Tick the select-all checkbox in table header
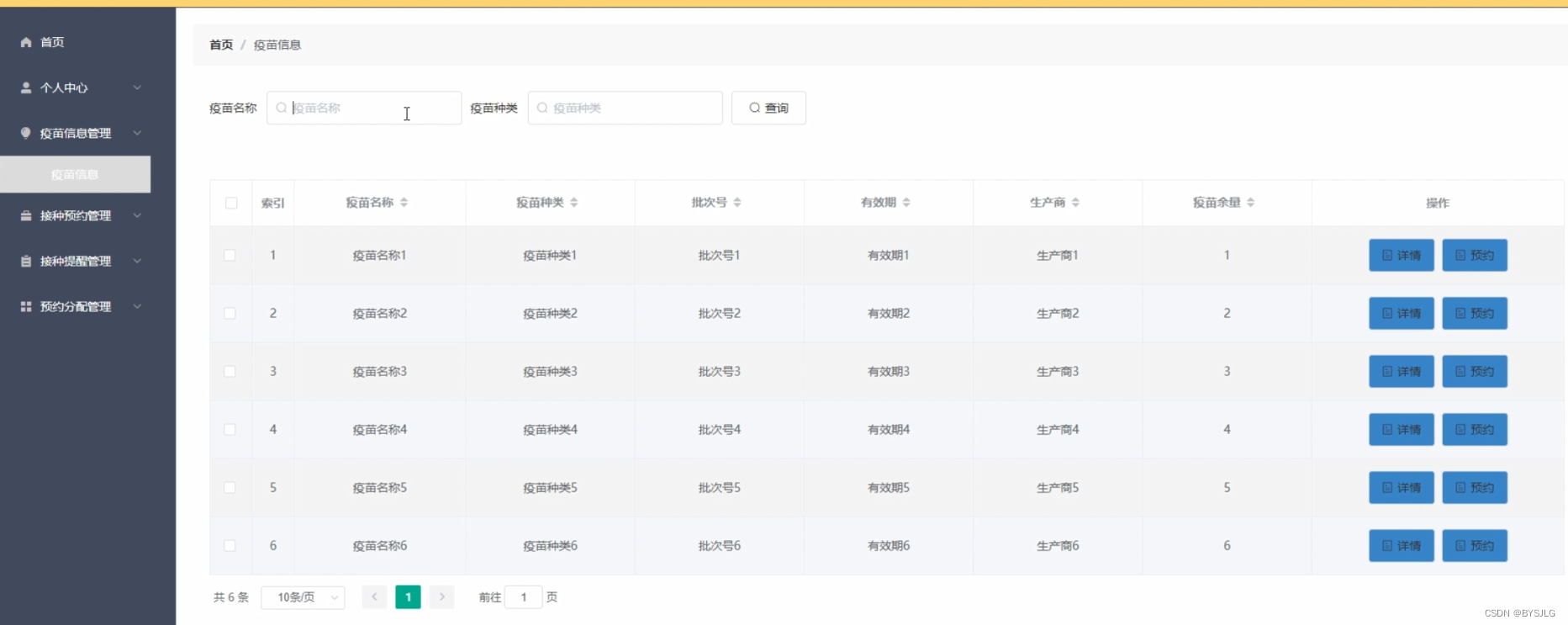This screenshot has width=1568, height=625. point(231,203)
